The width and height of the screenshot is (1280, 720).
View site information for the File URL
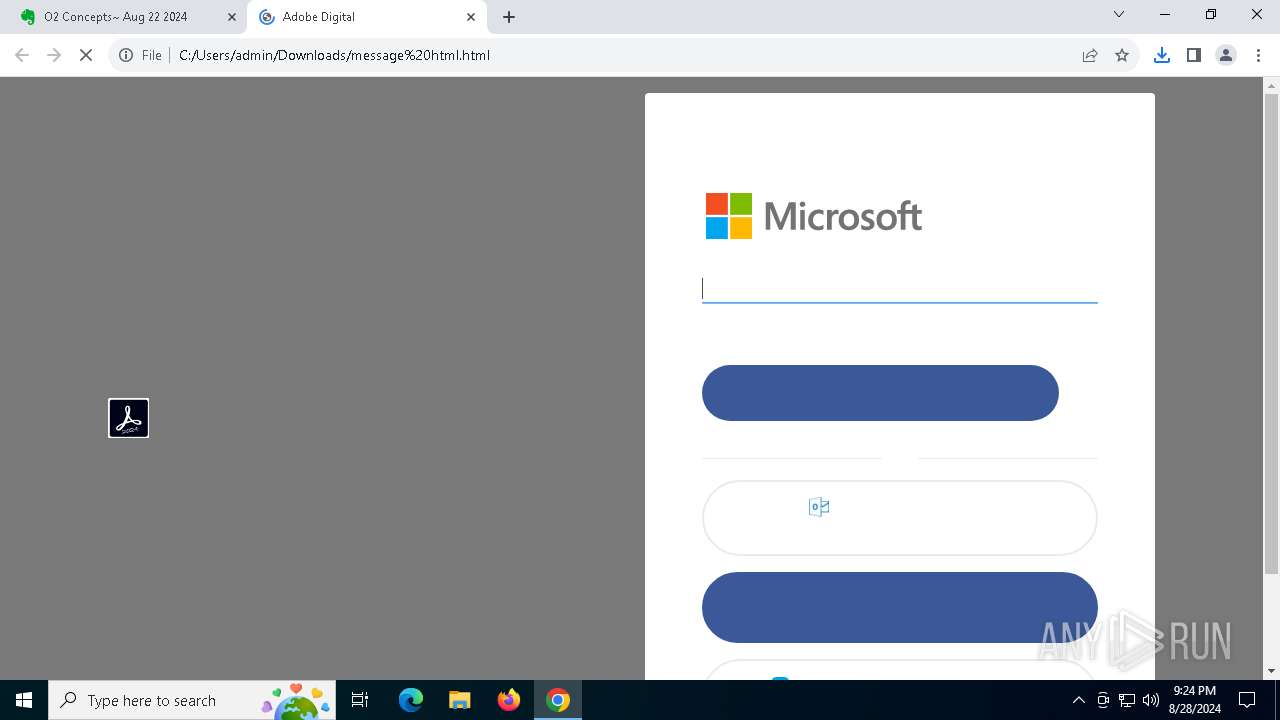pos(140,55)
